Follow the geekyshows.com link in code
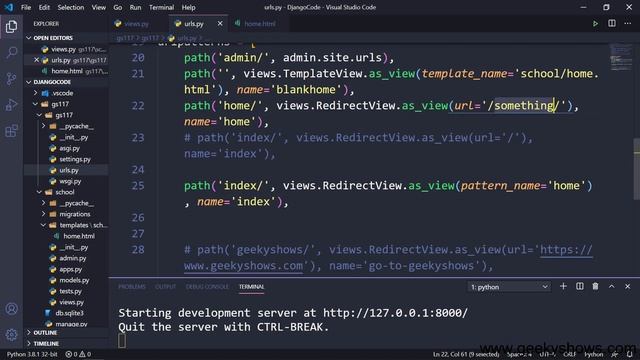640x360 pixels. (x=243, y=266)
